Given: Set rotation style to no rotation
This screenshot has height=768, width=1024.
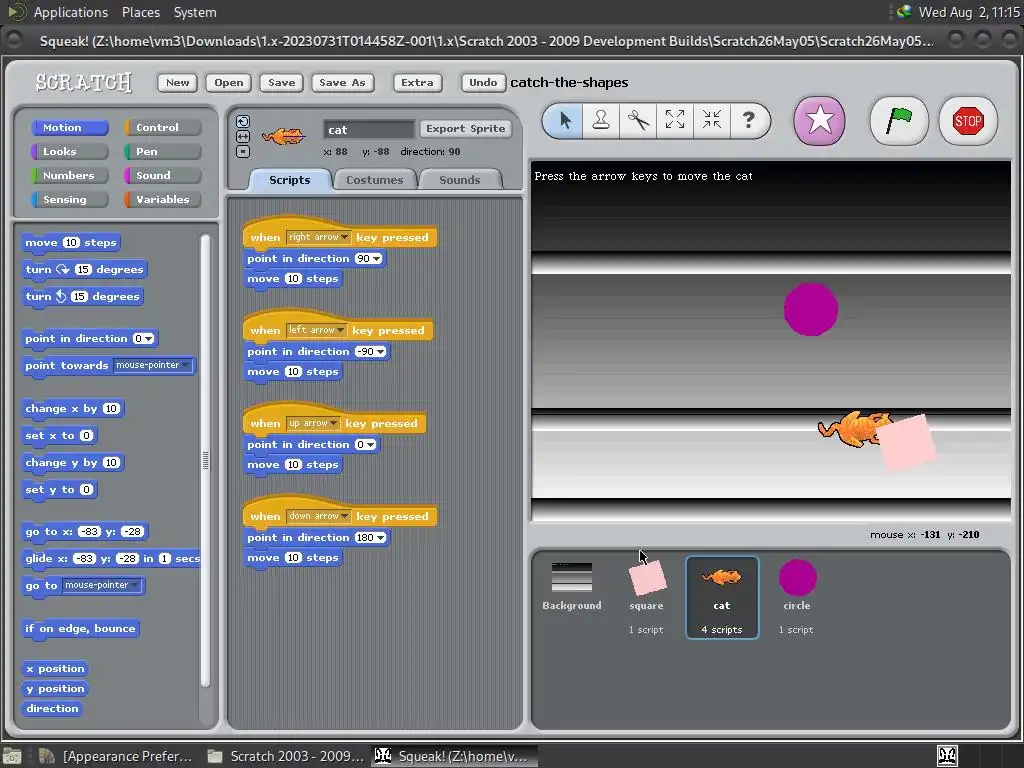Looking at the screenshot, I should [242, 152].
